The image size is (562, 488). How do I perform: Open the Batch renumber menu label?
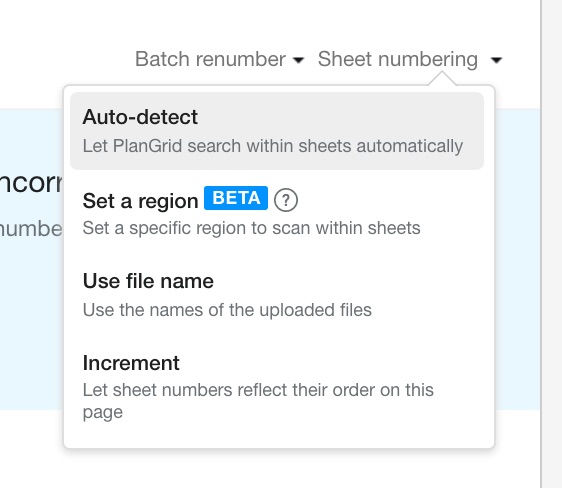tap(210, 59)
